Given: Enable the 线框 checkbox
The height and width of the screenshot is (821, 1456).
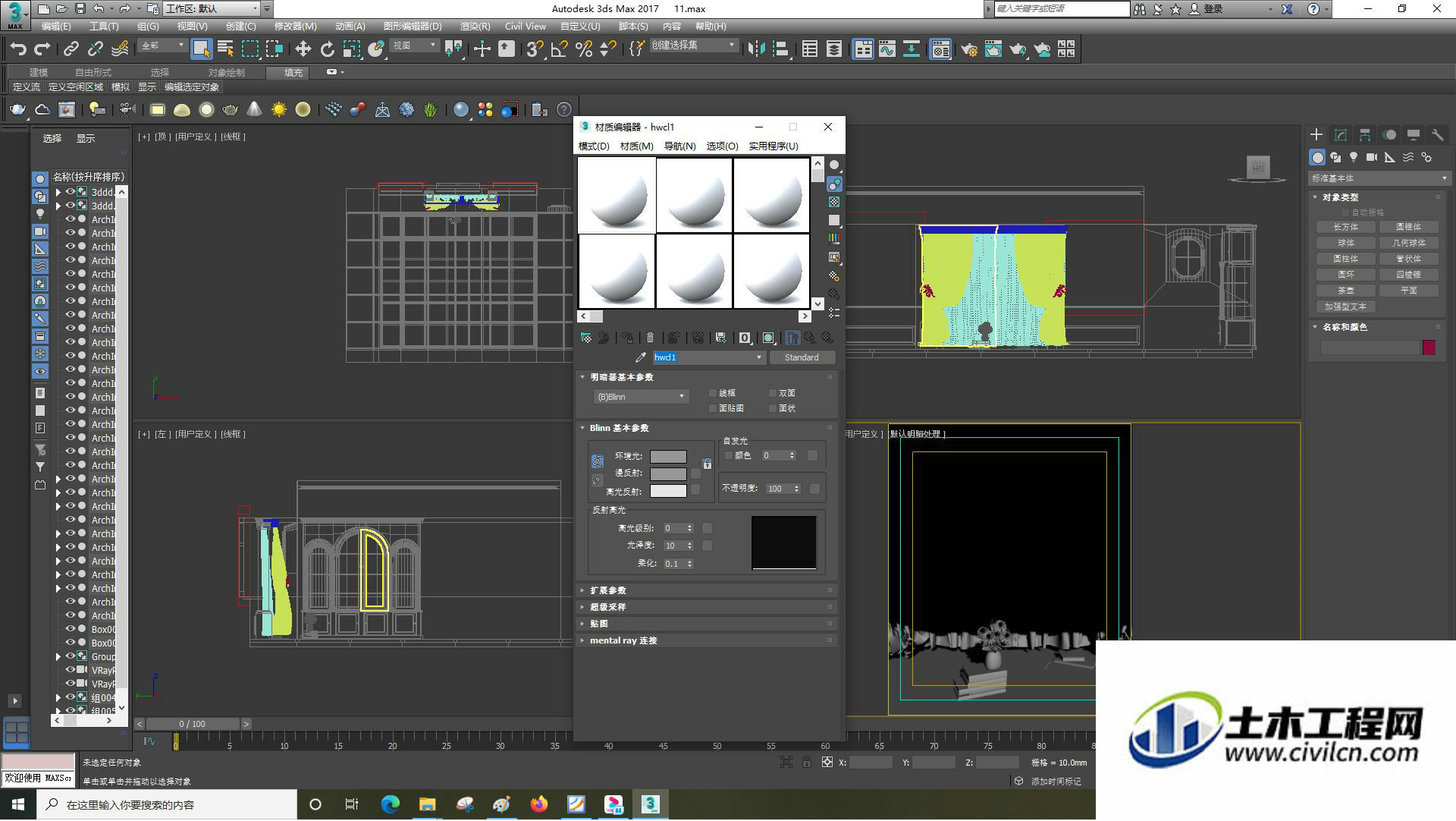Looking at the screenshot, I should (x=713, y=393).
